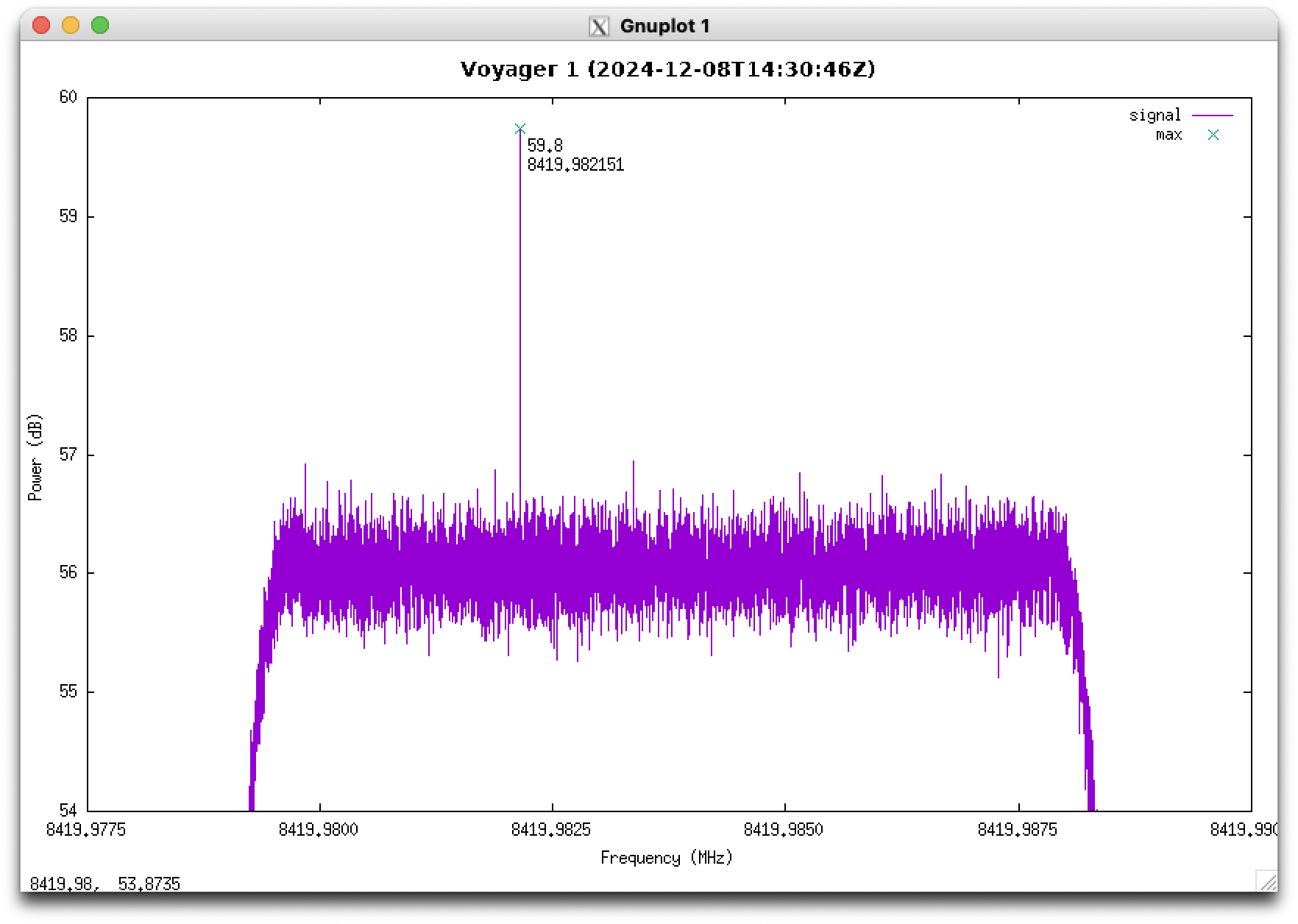This screenshot has height=924, width=1298.
Task: Toggle the 'signal' legend entry
Action: [1155, 115]
